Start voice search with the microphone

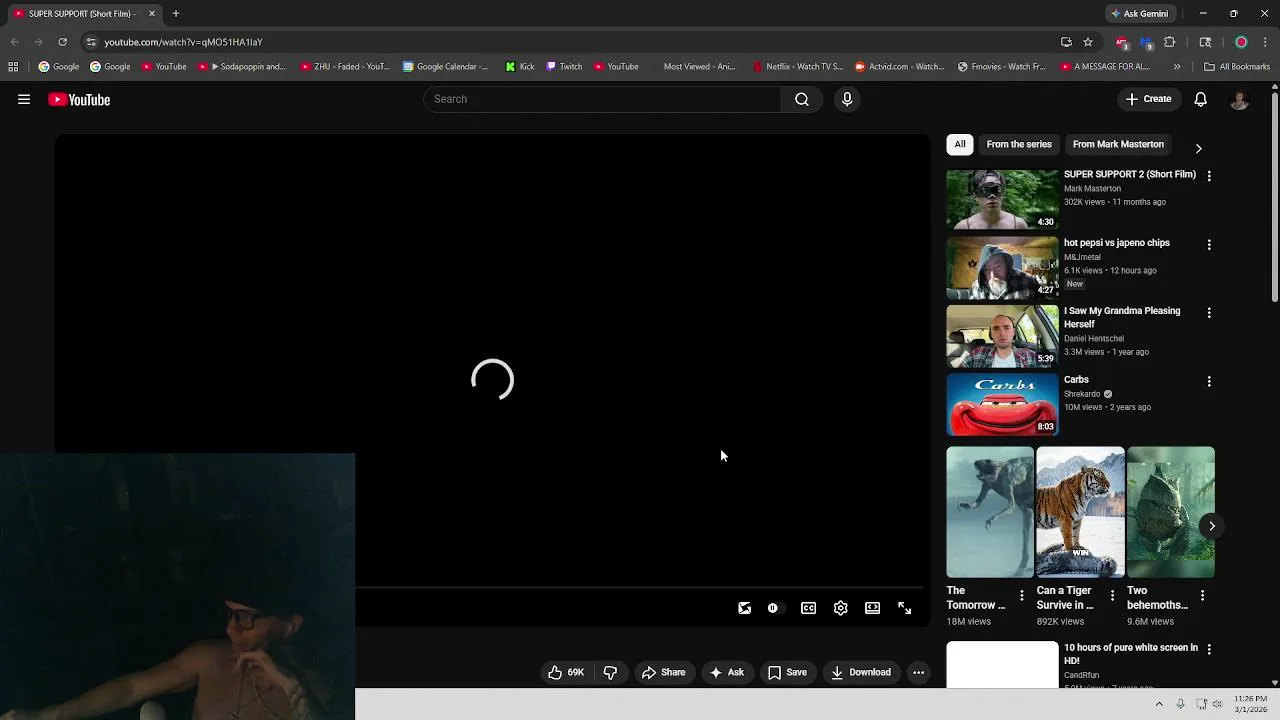847,99
